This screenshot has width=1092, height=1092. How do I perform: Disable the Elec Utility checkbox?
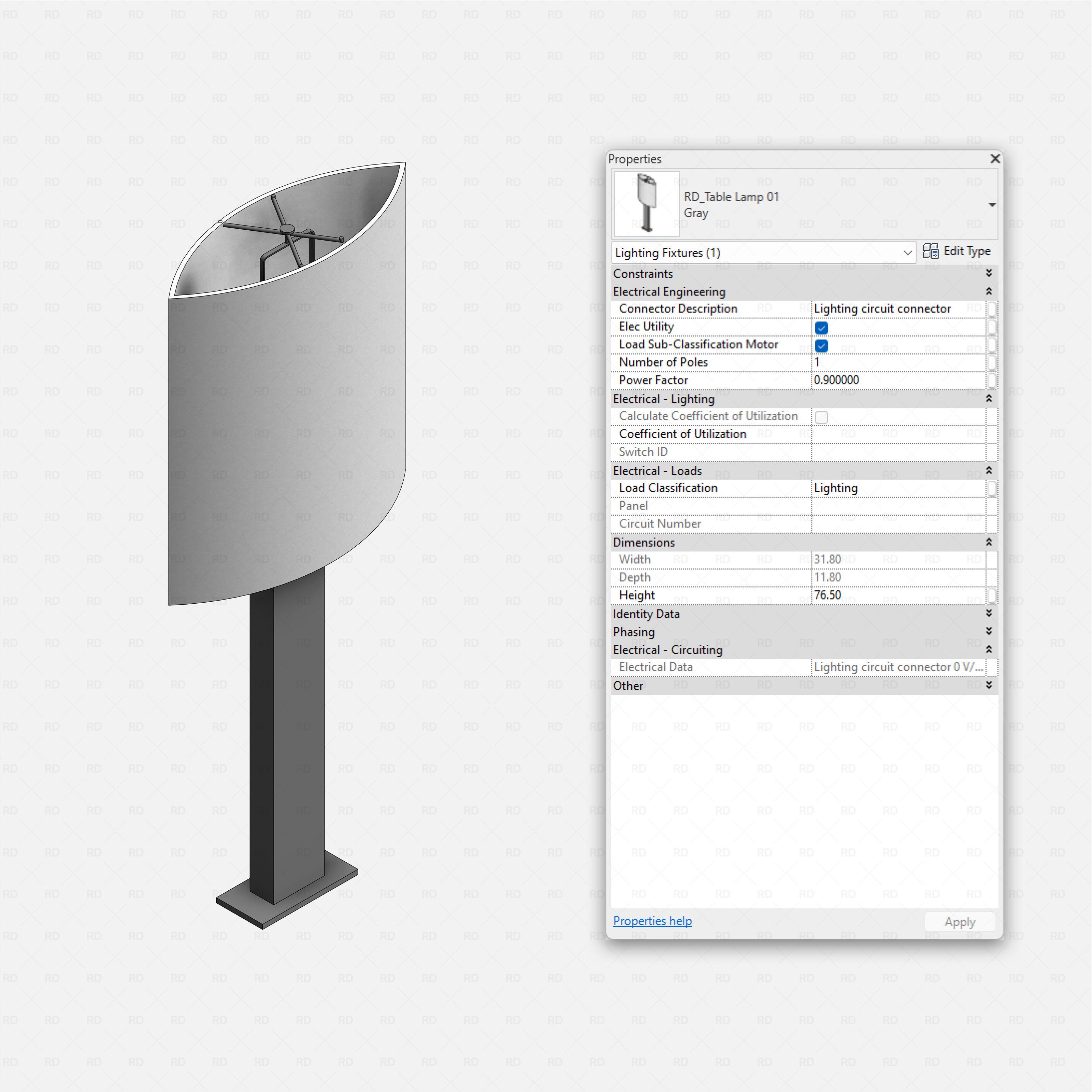pos(821,328)
